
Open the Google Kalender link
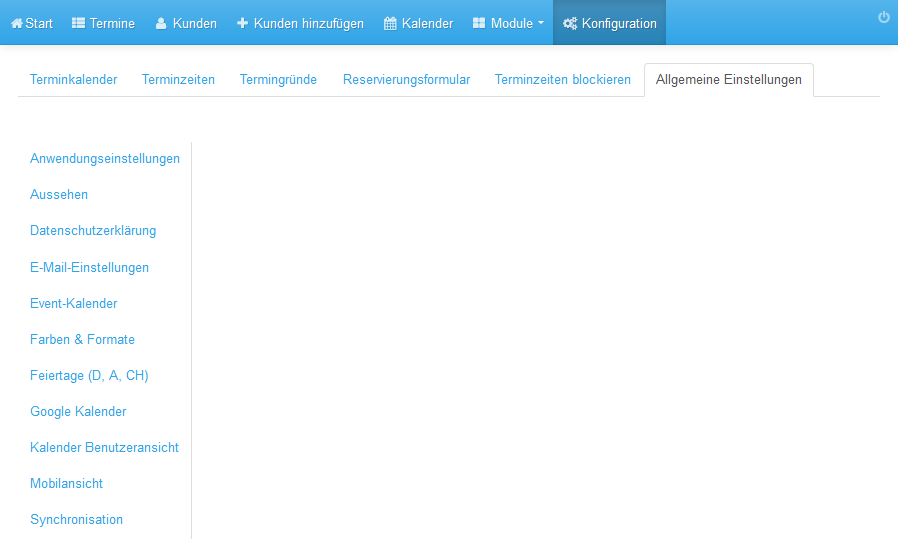78,412
